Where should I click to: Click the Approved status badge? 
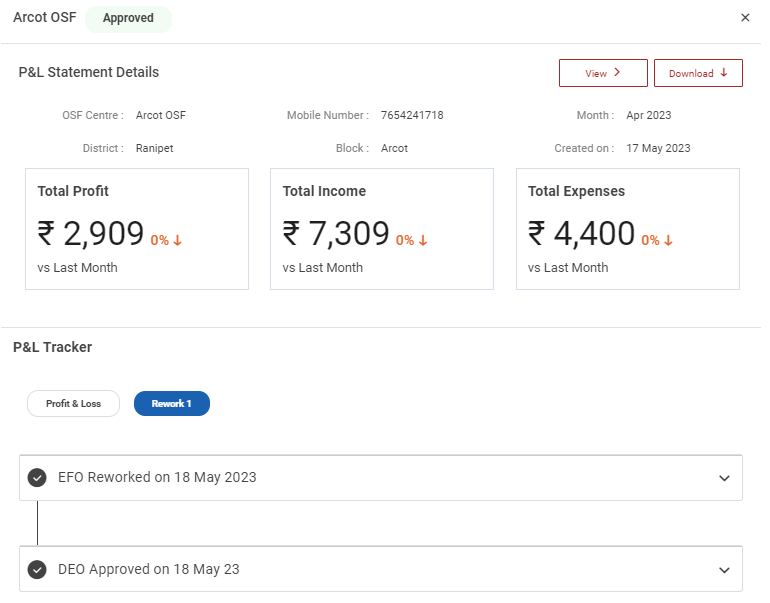click(128, 19)
